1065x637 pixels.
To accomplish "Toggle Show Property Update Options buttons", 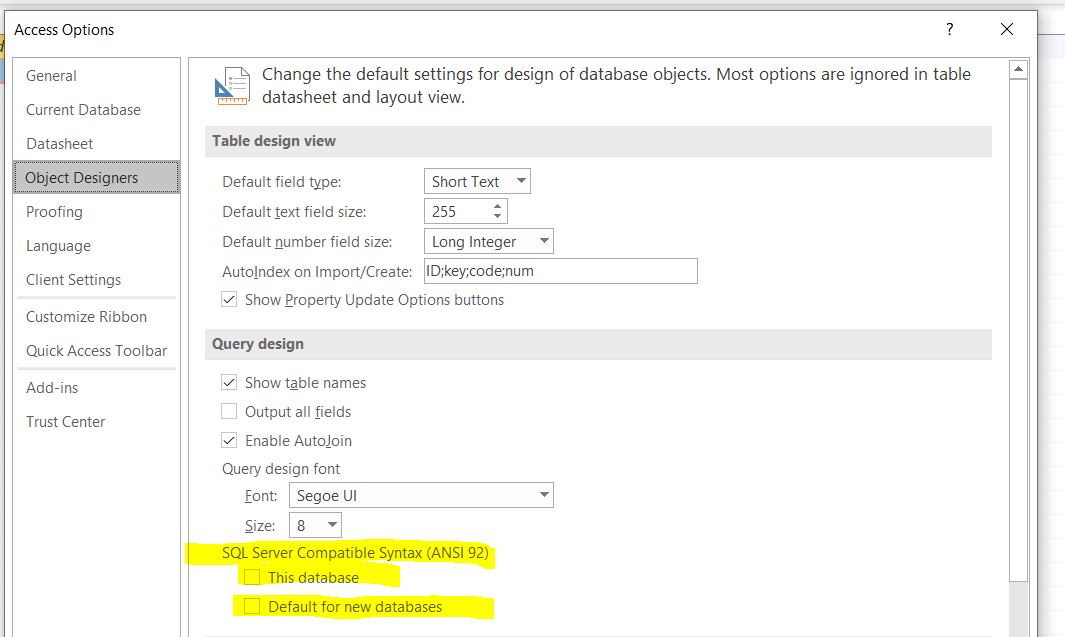I will (x=230, y=300).
